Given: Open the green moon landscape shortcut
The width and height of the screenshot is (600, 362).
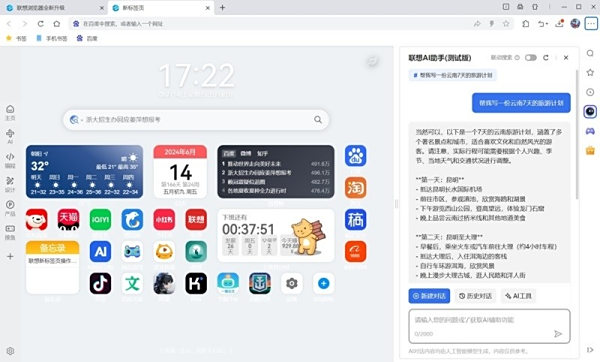Looking at the screenshot, I should click(196, 251).
